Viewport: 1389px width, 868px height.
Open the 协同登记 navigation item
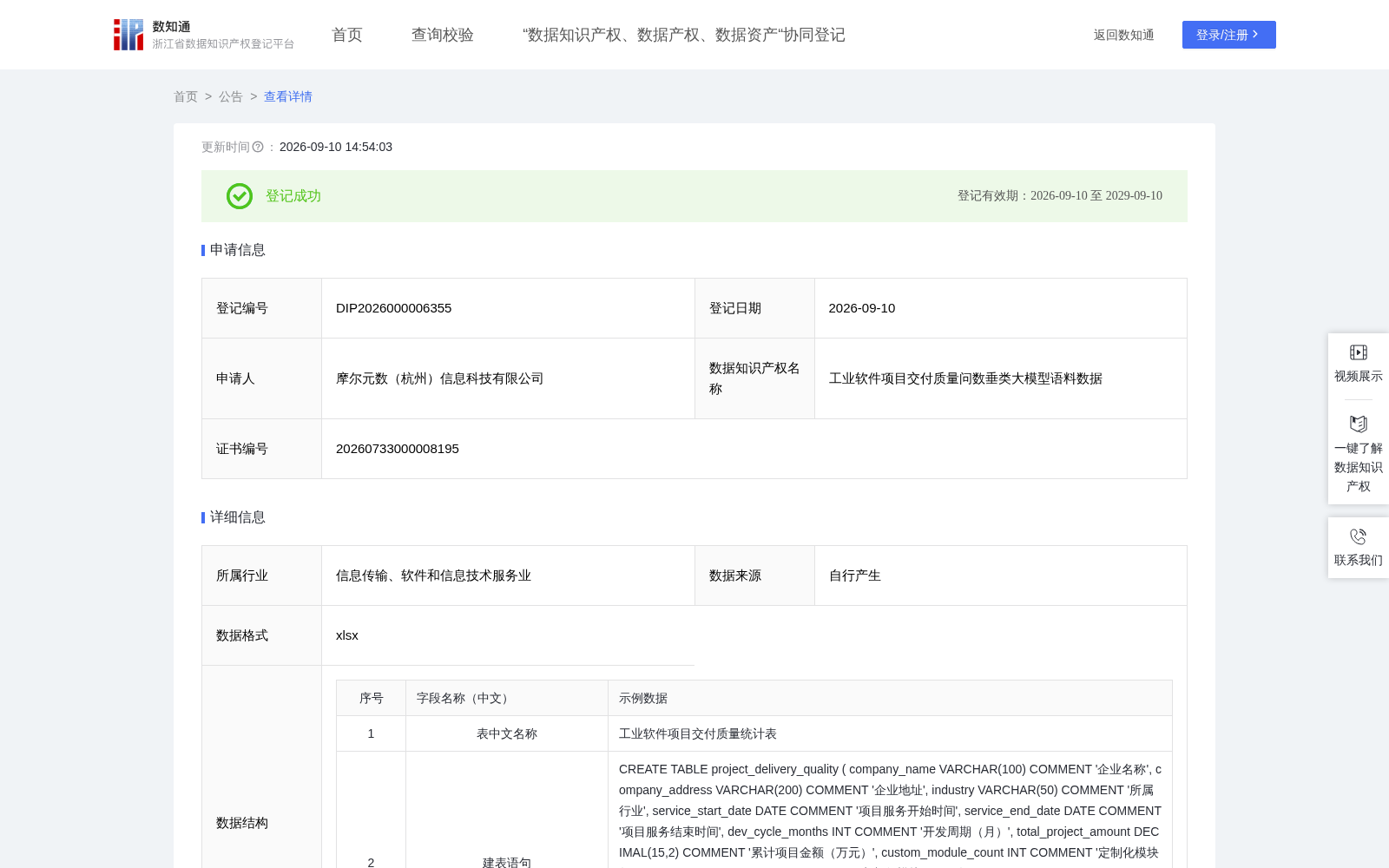click(x=684, y=35)
